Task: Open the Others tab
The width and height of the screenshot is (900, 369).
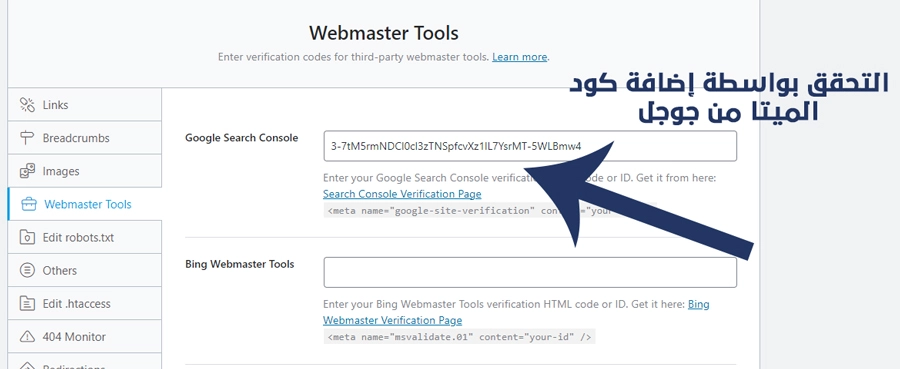Action: (85, 270)
